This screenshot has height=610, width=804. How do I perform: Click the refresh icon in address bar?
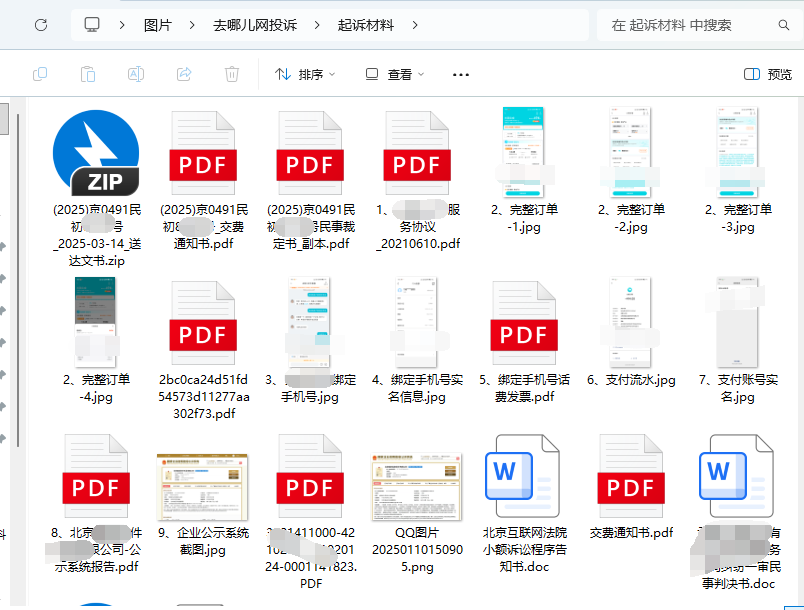pos(41,25)
